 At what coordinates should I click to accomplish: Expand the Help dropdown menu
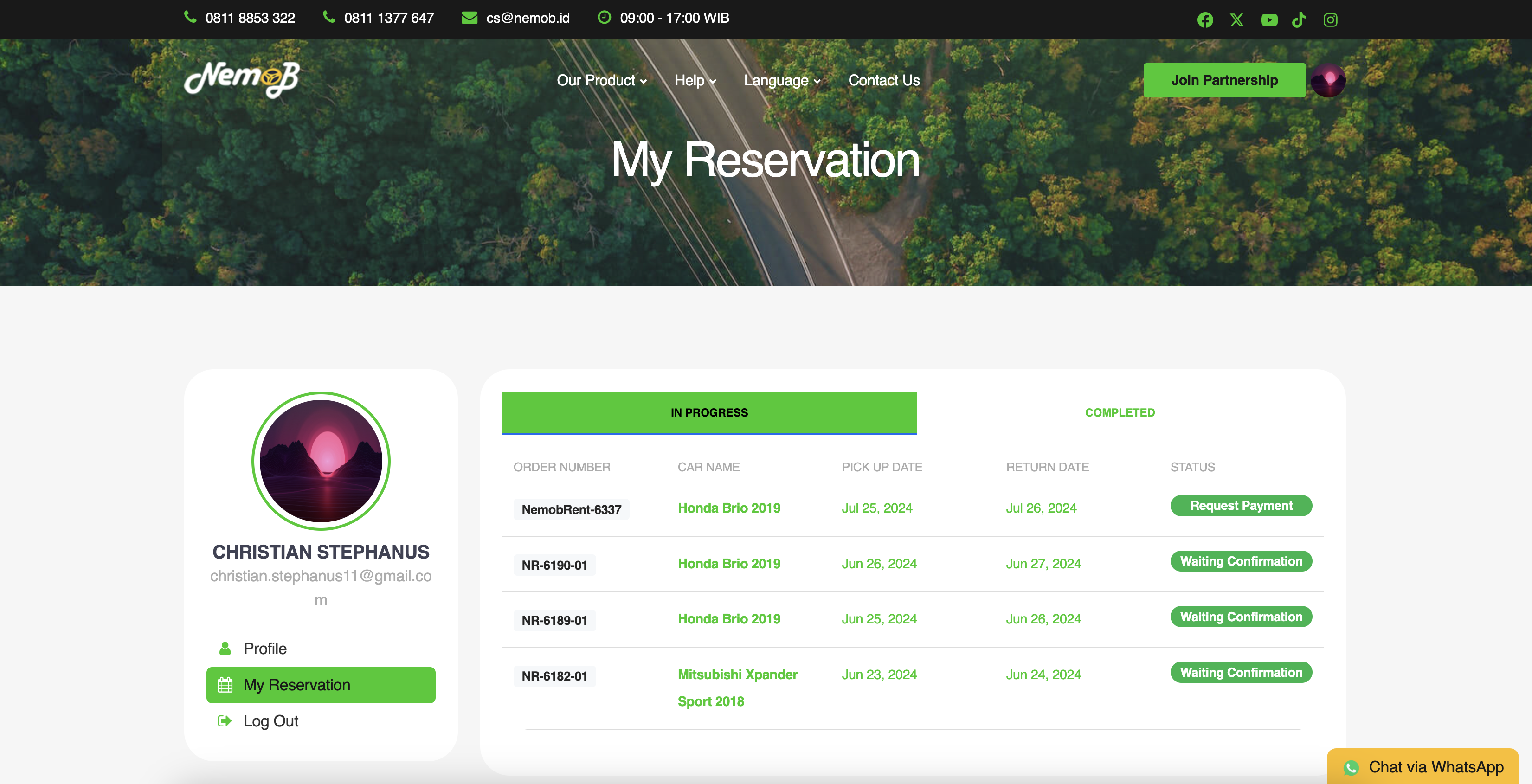[x=695, y=80]
